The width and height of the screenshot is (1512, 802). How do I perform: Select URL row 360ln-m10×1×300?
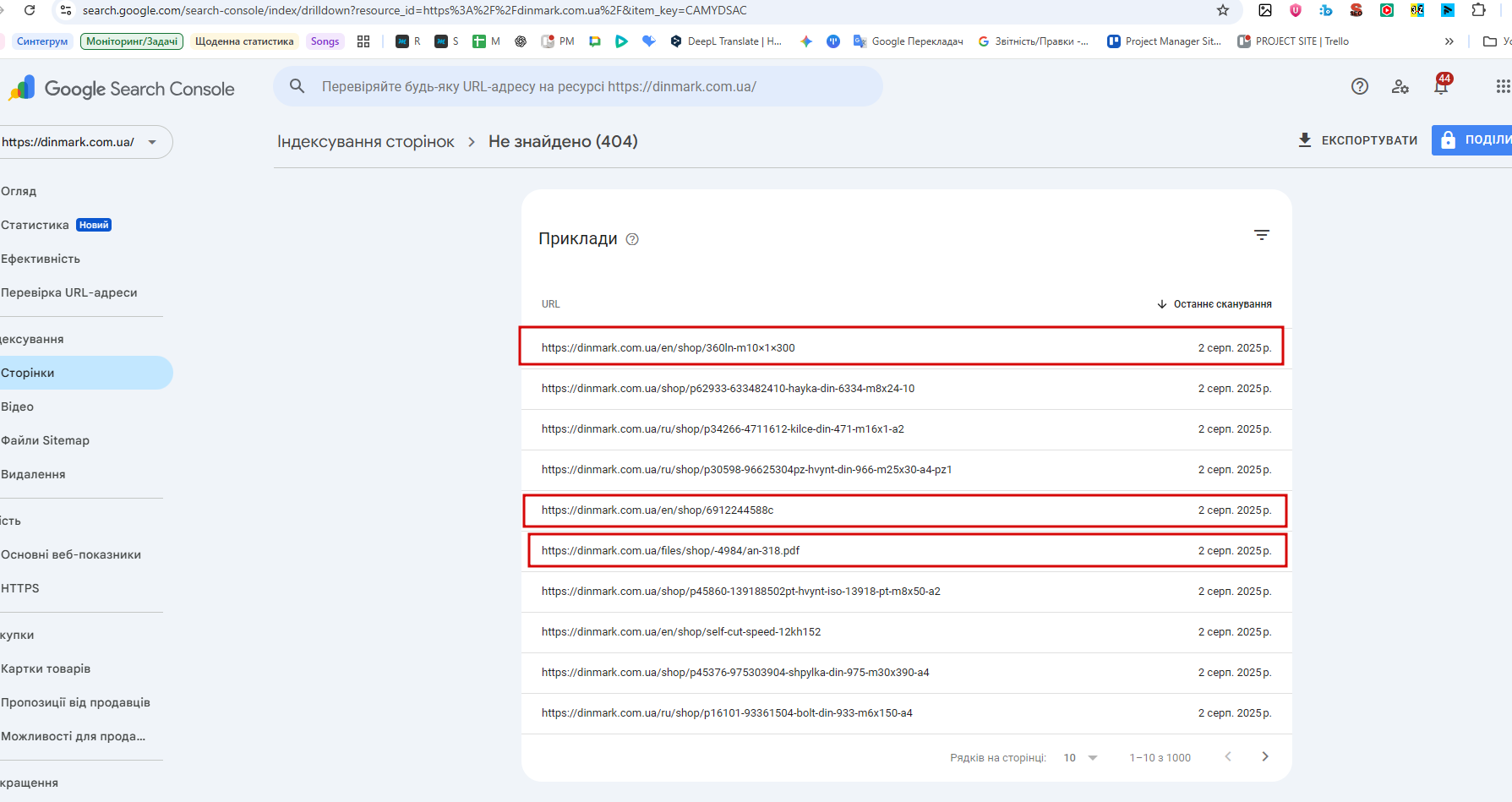[906, 347]
